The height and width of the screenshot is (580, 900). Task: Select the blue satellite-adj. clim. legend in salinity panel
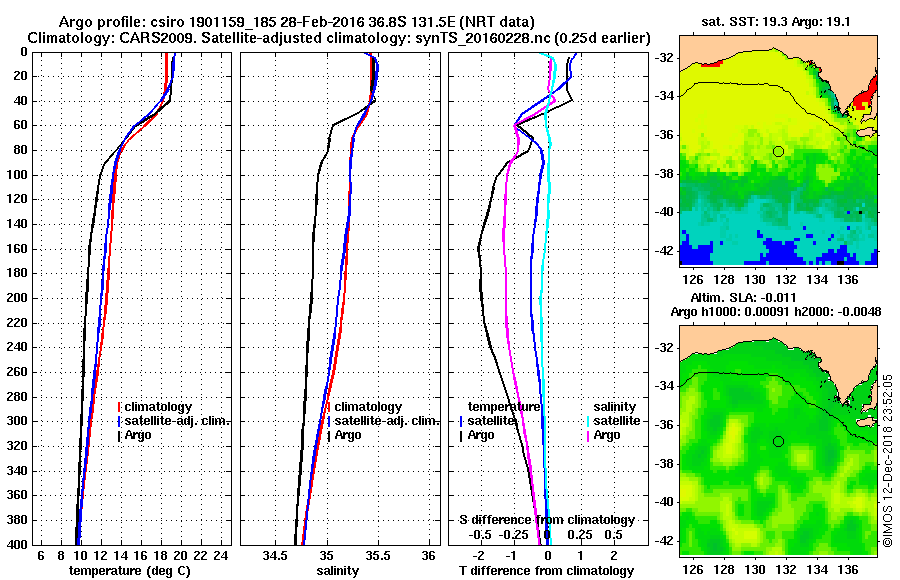pos(383,421)
